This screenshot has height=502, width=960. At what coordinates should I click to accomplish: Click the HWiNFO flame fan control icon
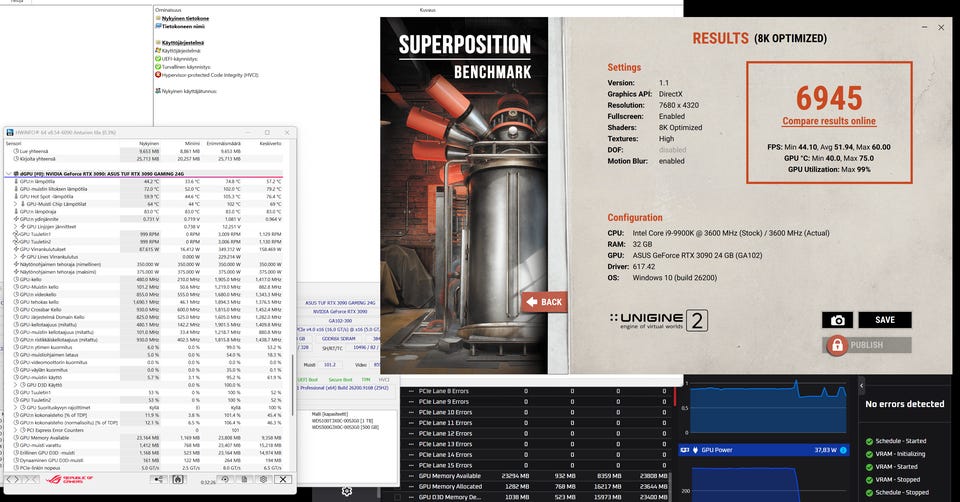(x=178, y=479)
